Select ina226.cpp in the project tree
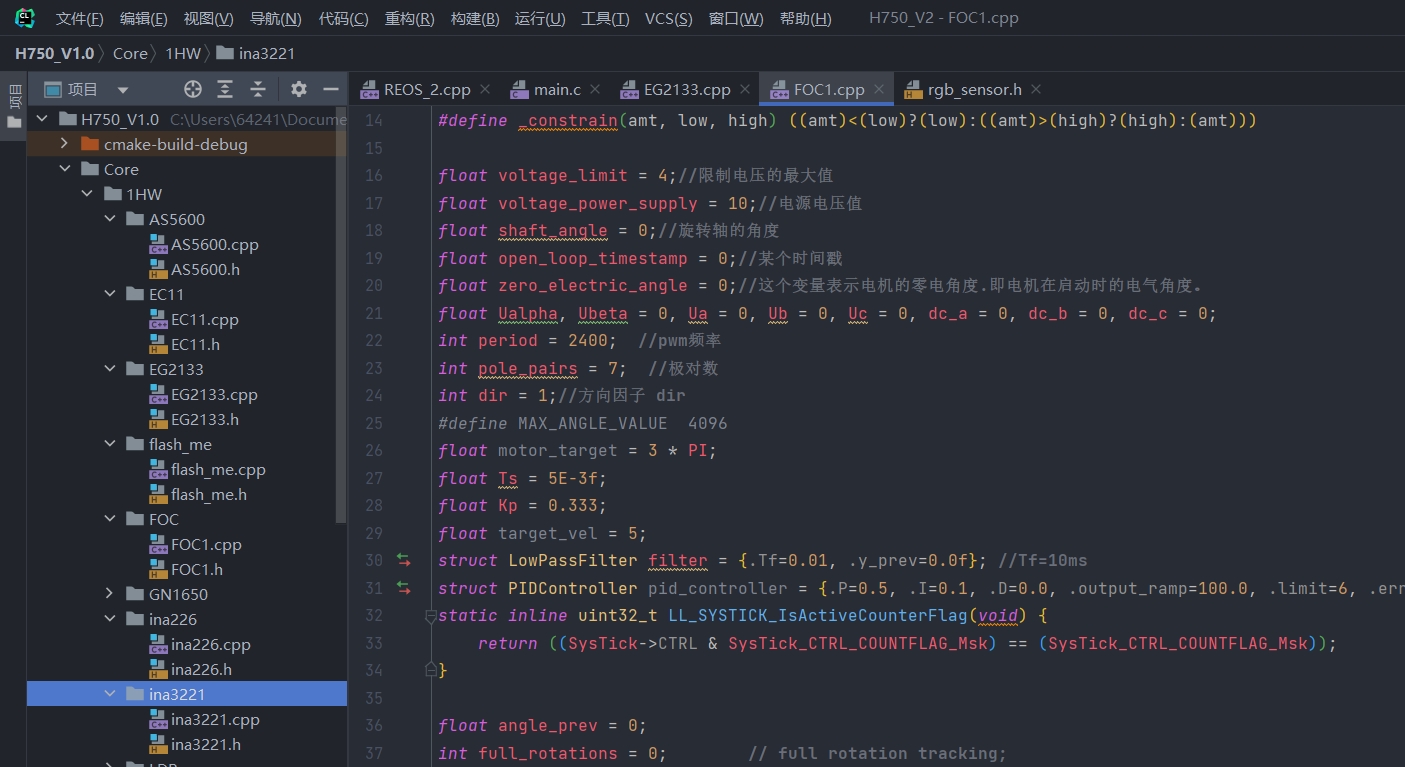The height and width of the screenshot is (767, 1405). [x=210, y=644]
